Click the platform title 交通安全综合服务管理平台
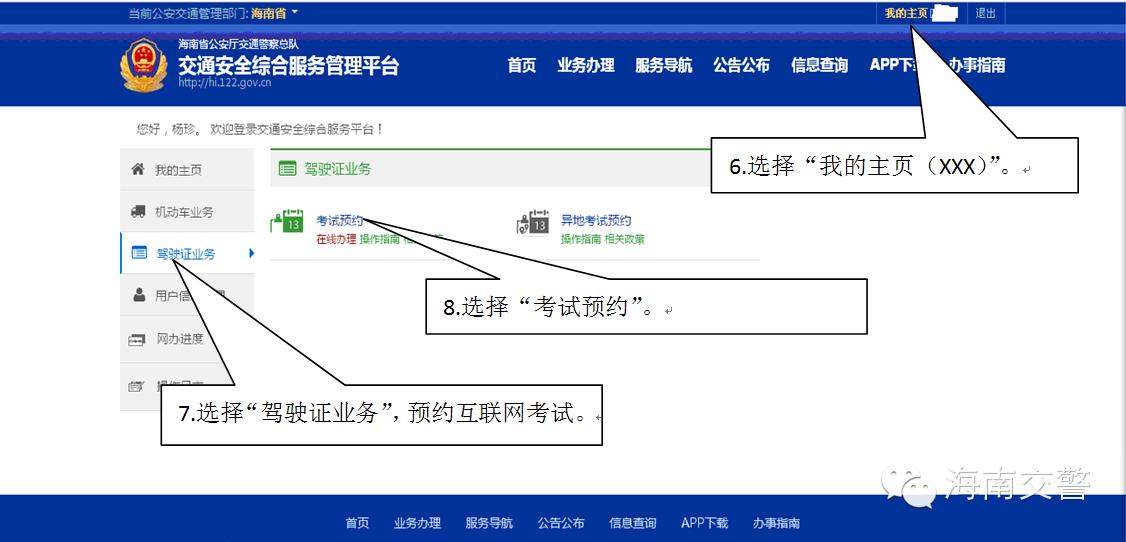 tap(288, 65)
